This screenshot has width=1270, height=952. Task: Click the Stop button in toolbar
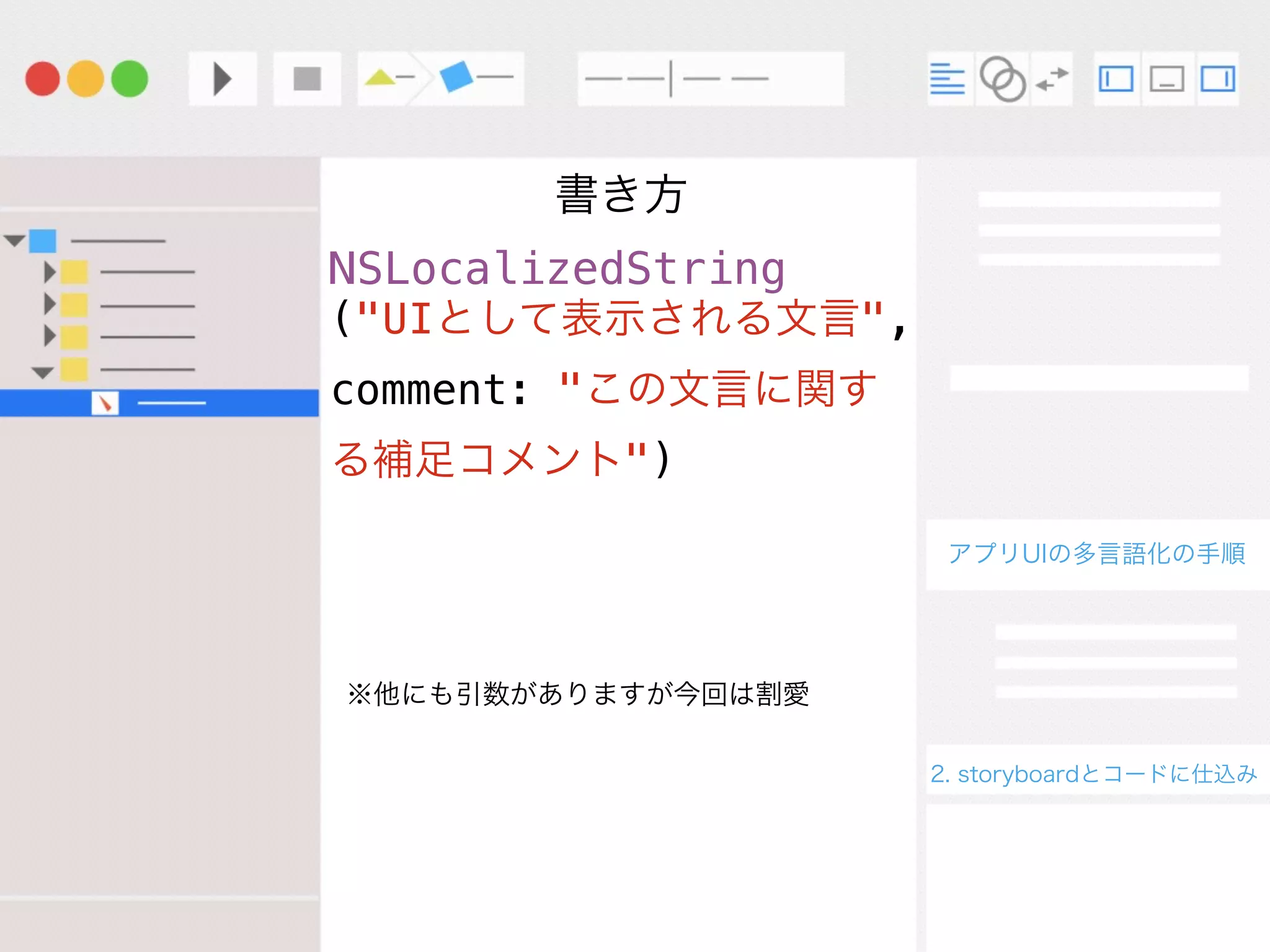(x=307, y=79)
